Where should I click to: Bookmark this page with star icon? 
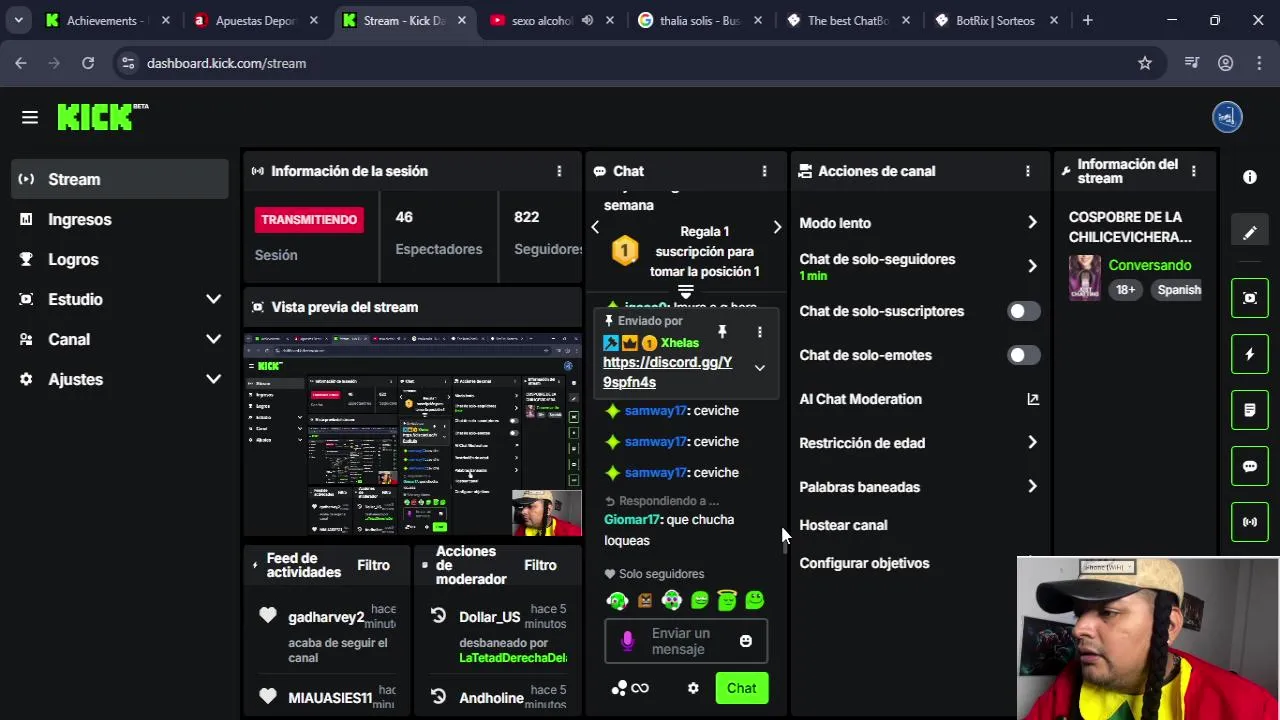pyautogui.click(x=1145, y=63)
